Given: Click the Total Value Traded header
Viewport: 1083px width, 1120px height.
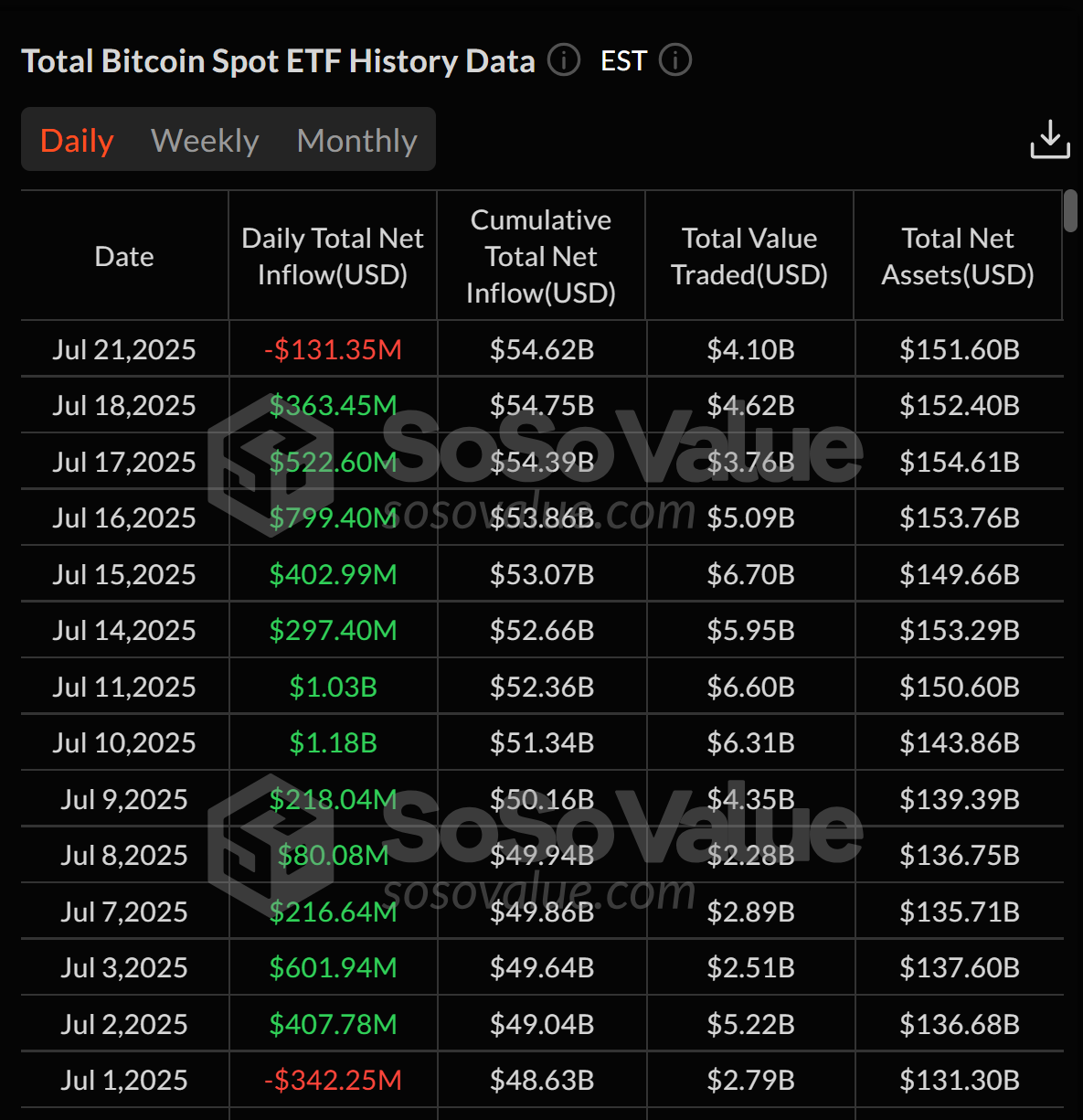Looking at the screenshot, I should click(x=749, y=257).
